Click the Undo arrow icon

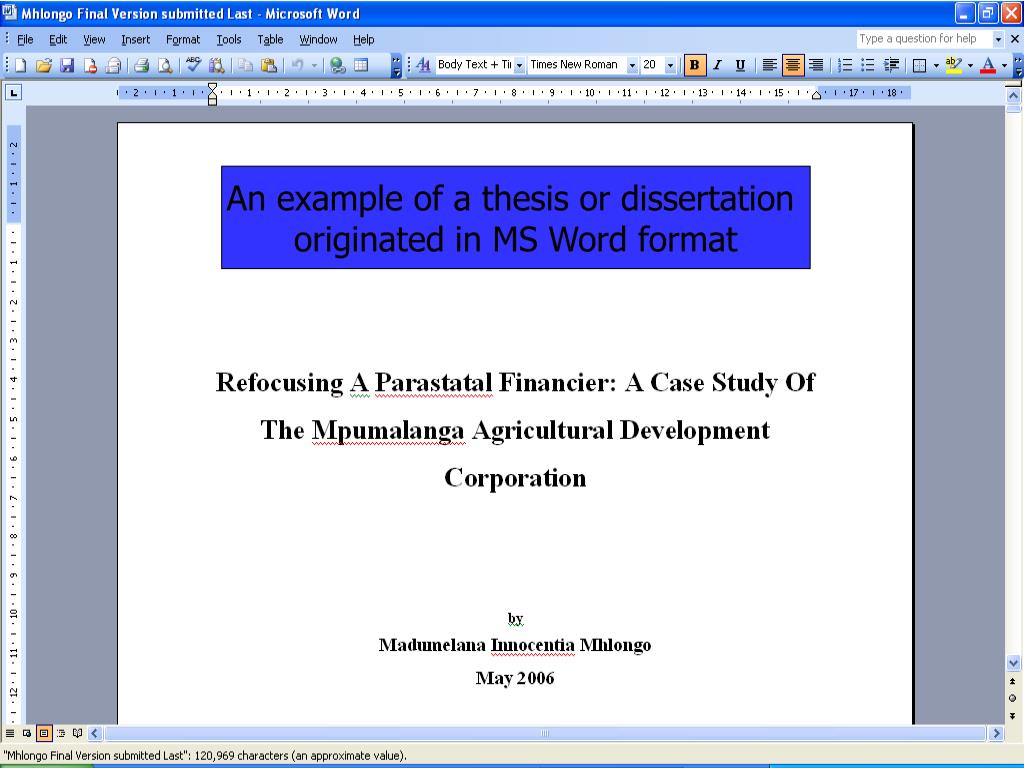298,65
